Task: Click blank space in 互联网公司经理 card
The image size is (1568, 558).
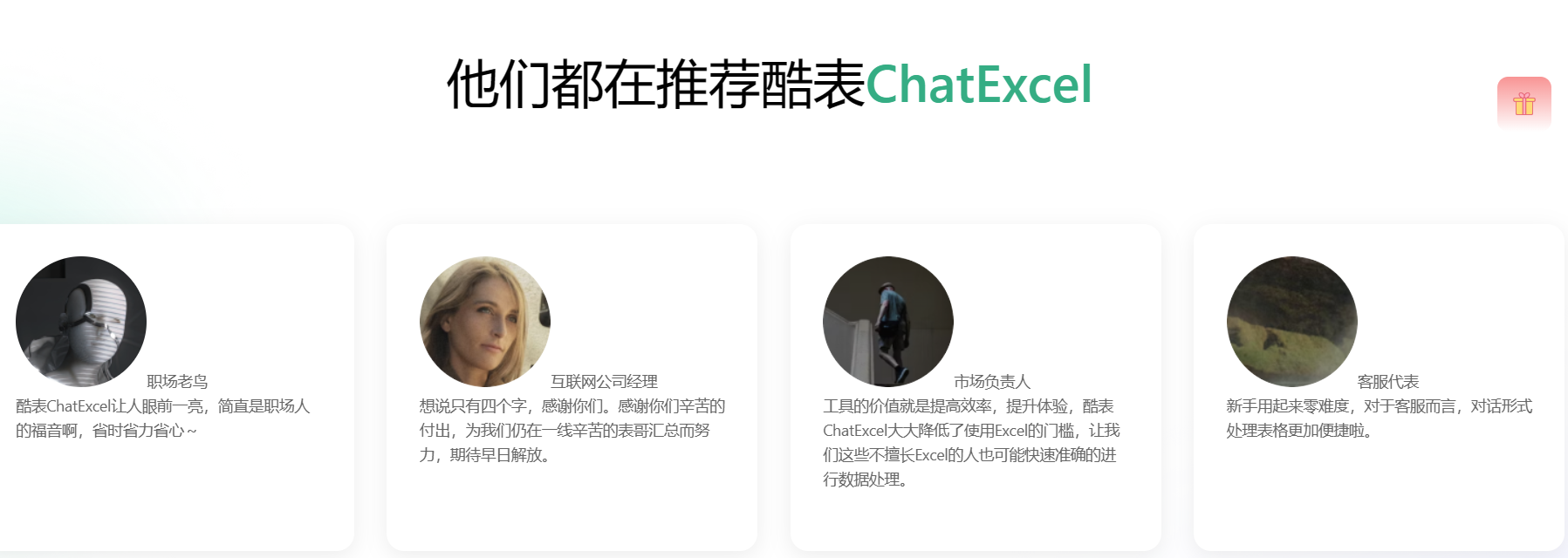Action: [572, 510]
